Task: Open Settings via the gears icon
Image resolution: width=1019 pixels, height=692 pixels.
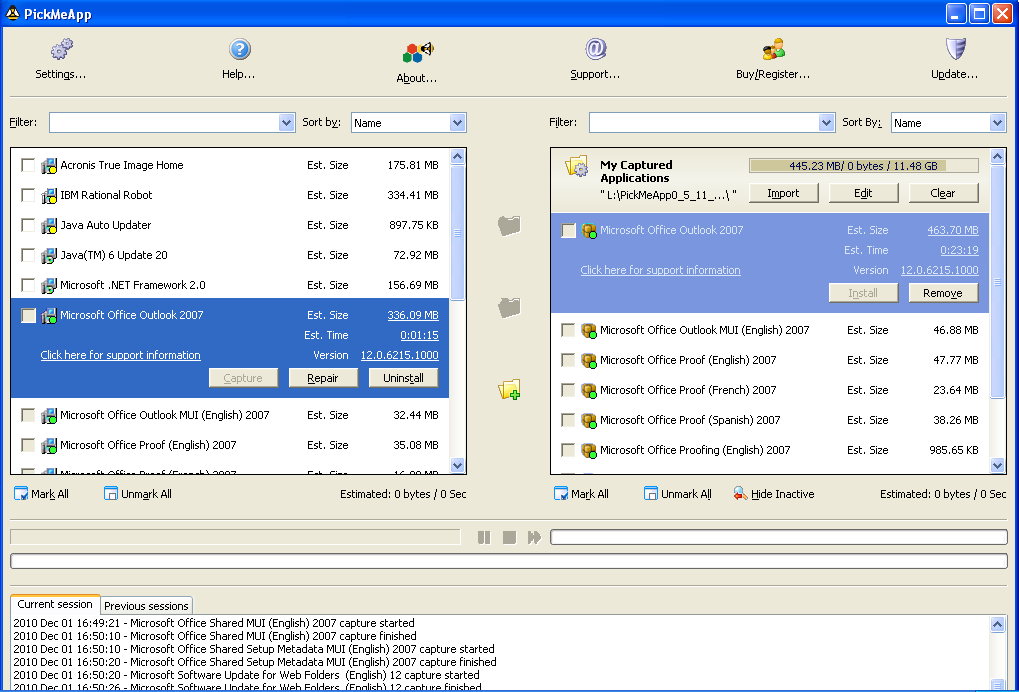Action: tap(62, 49)
